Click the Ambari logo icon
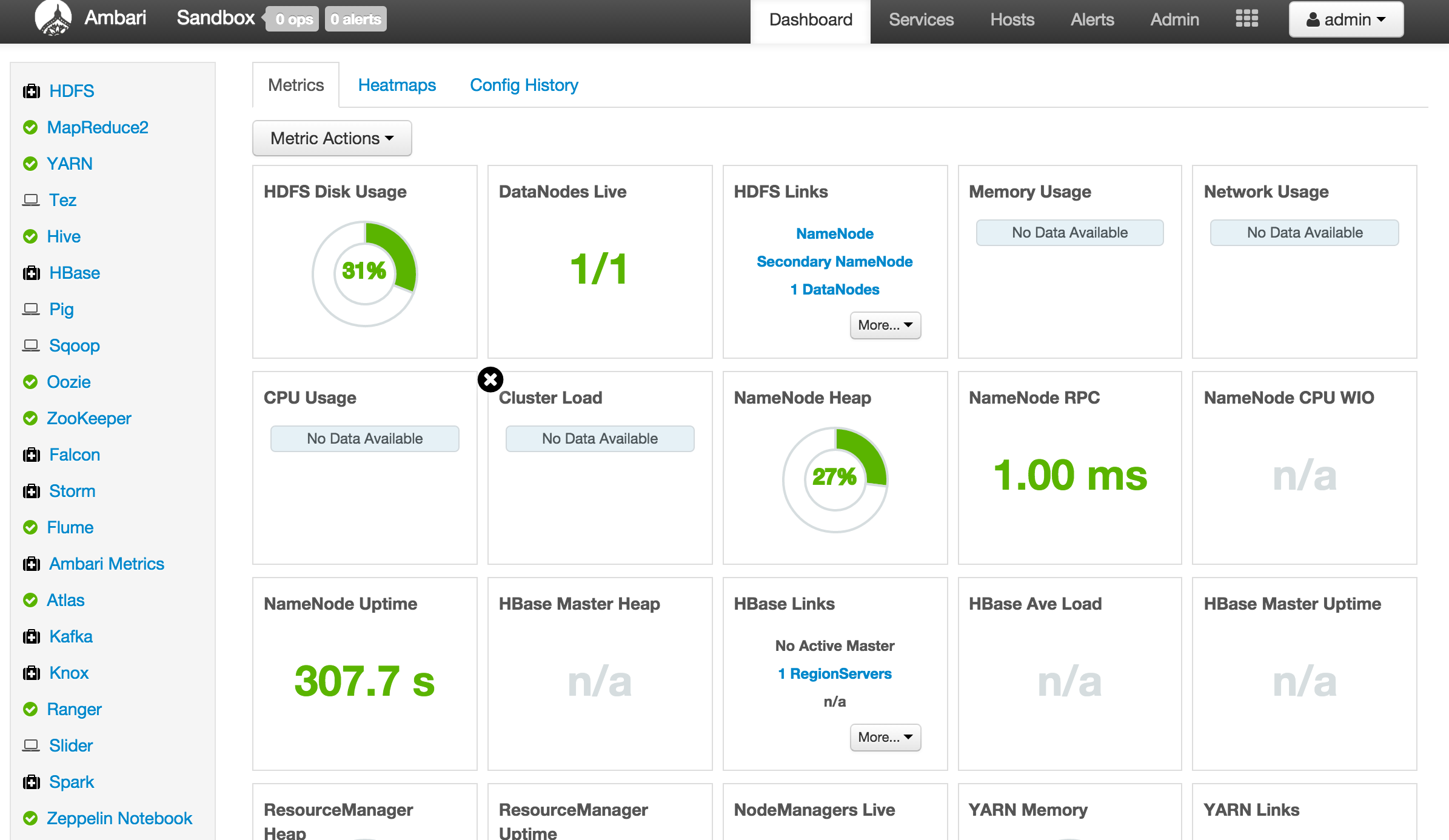 (53, 18)
